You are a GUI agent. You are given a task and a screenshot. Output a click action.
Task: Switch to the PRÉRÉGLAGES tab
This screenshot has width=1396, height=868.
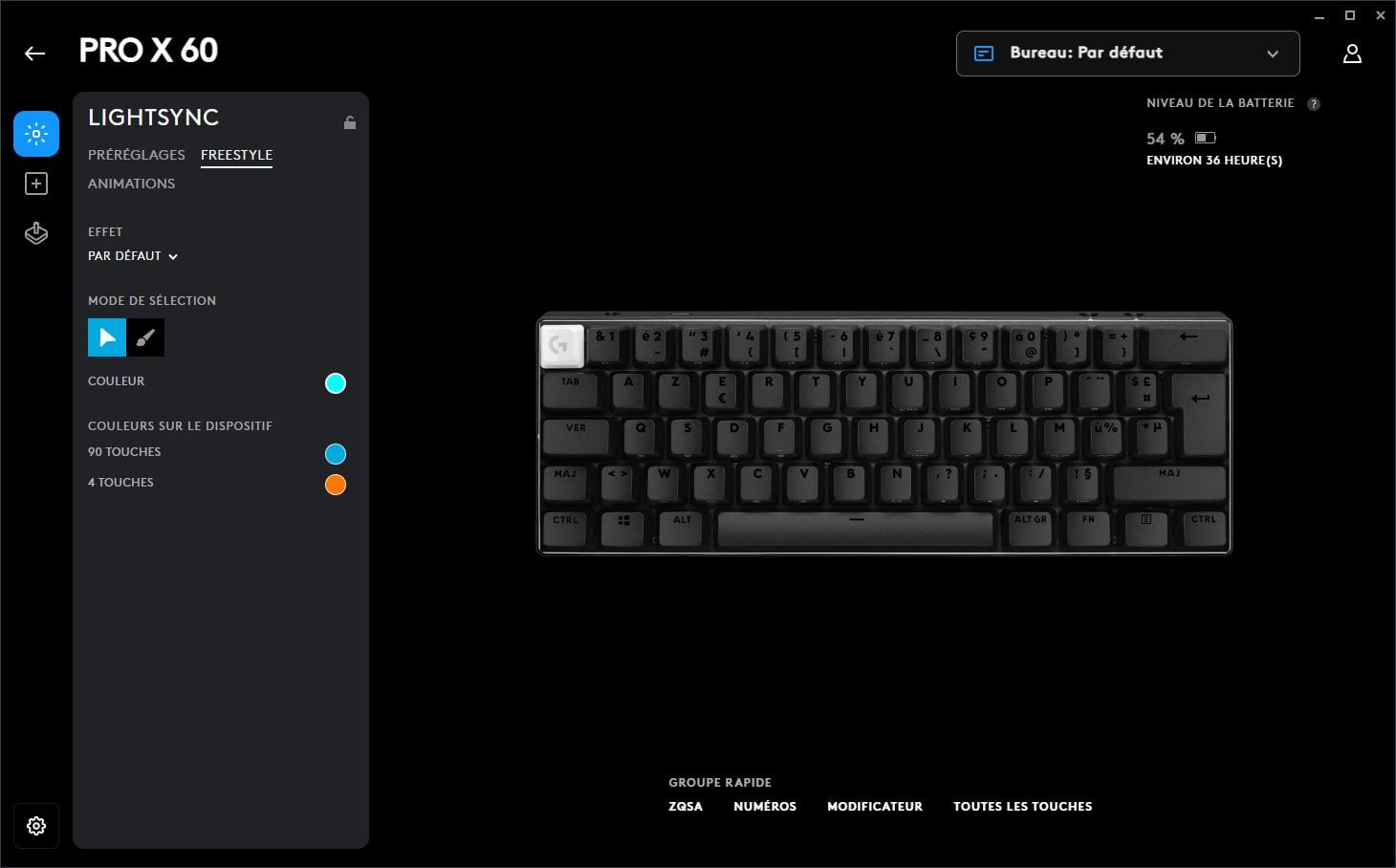tap(137, 155)
